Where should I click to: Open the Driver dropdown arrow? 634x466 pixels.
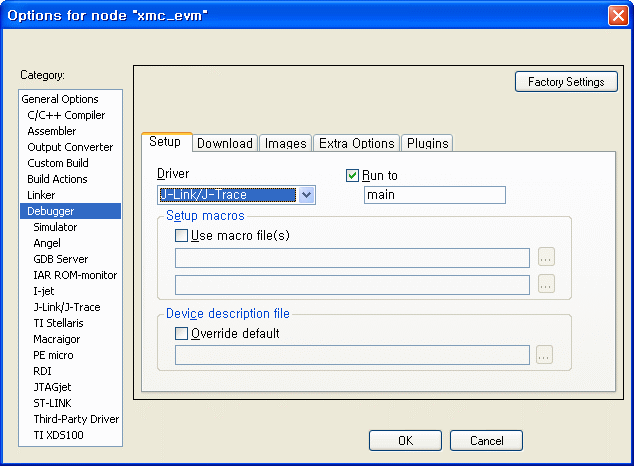pos(306,195)
